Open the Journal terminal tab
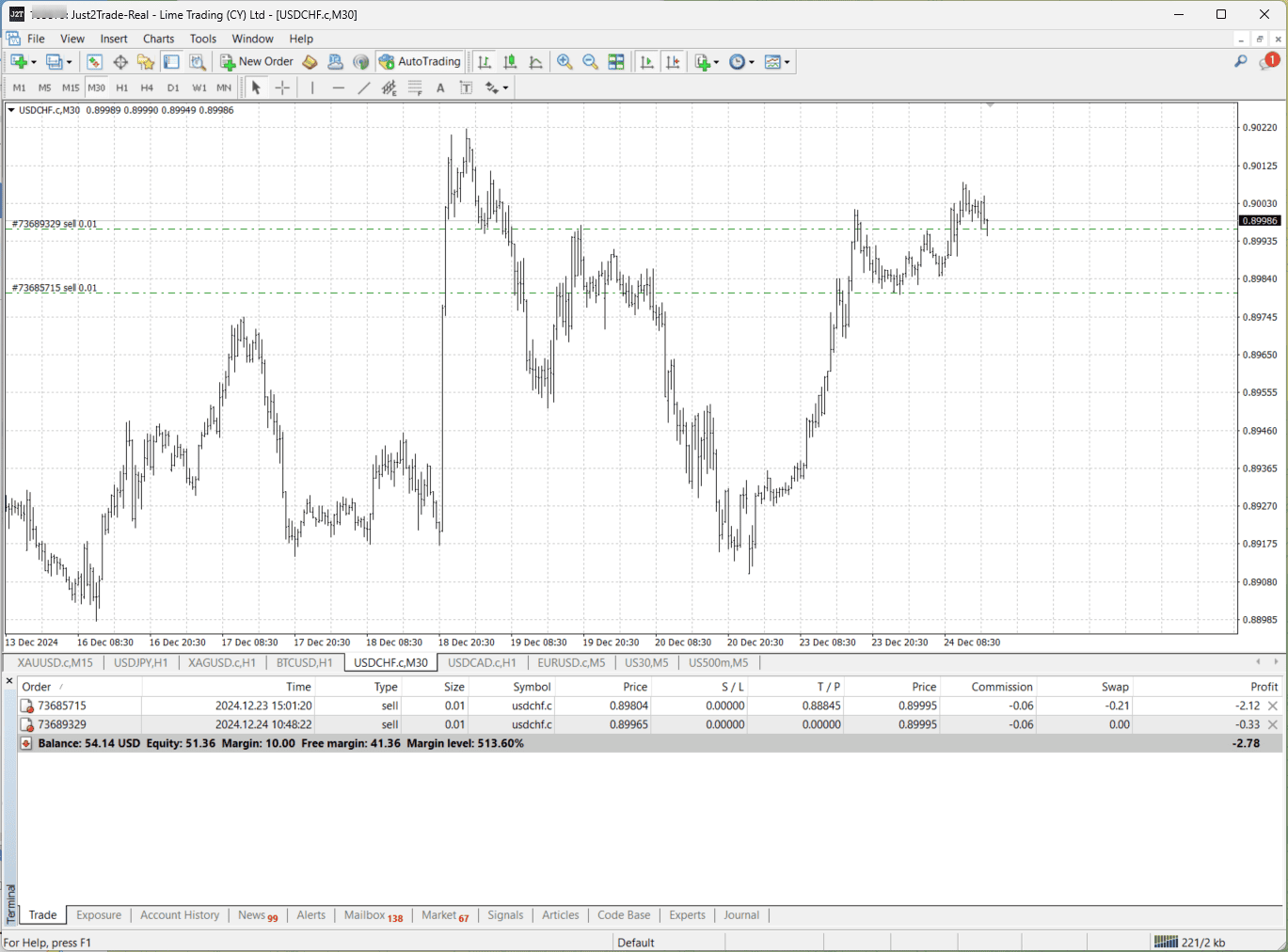The width and height of the screenshot is (1288, 952). 741,915
